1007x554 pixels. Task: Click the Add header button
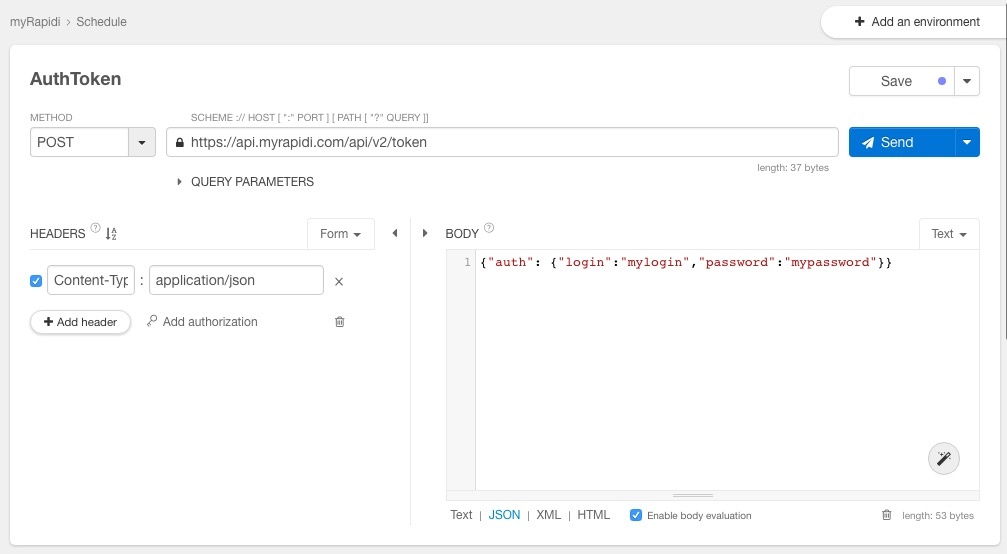click(x=80, y=322)
